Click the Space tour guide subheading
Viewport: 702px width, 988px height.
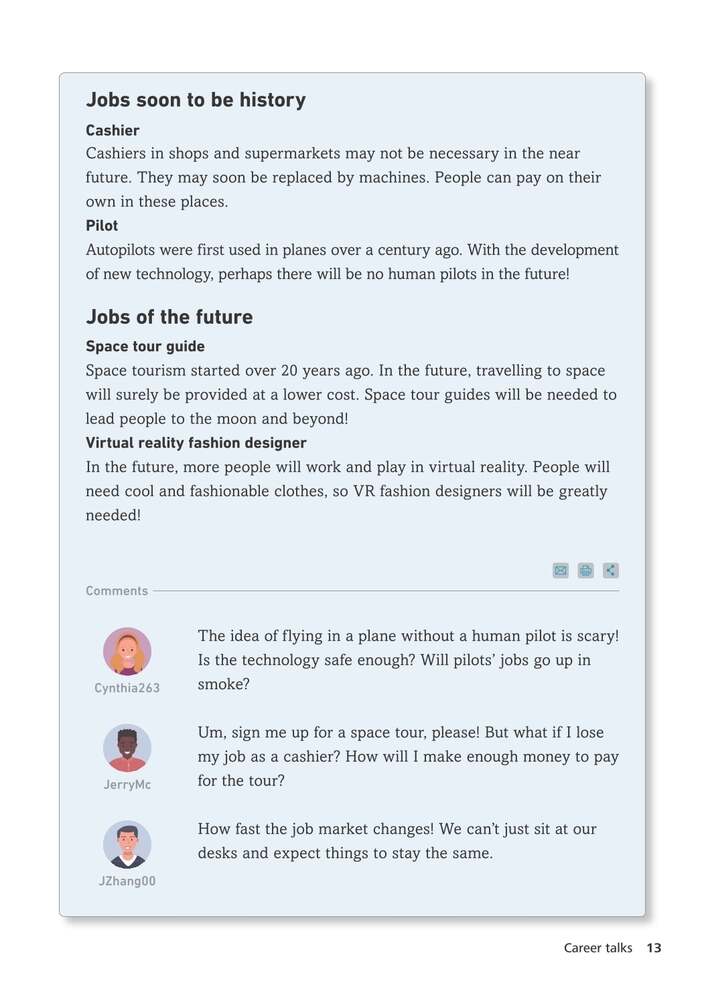click(x=145, y=346)
